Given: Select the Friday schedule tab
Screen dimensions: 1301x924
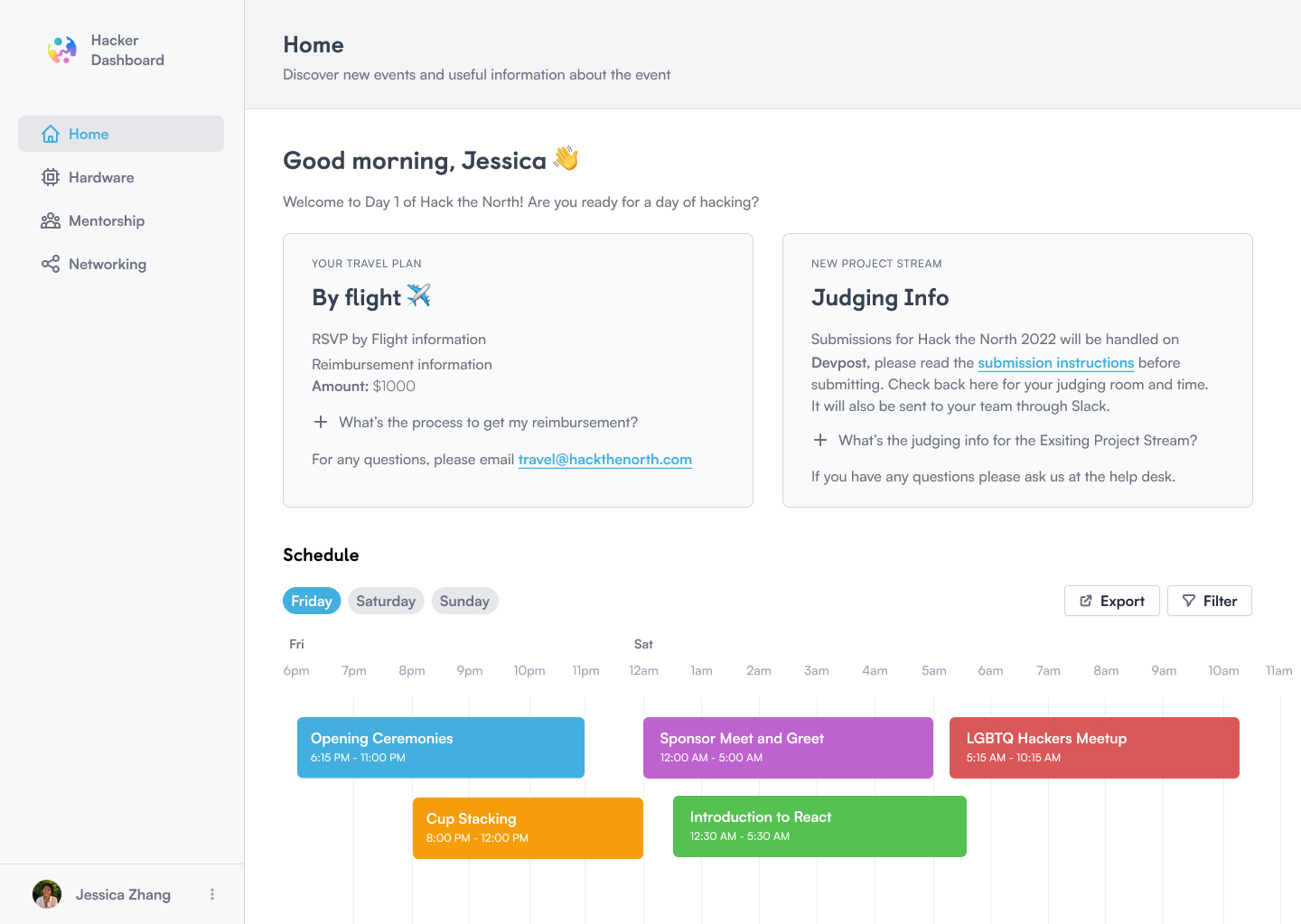Looking at the screenshot, I should 312,601.
